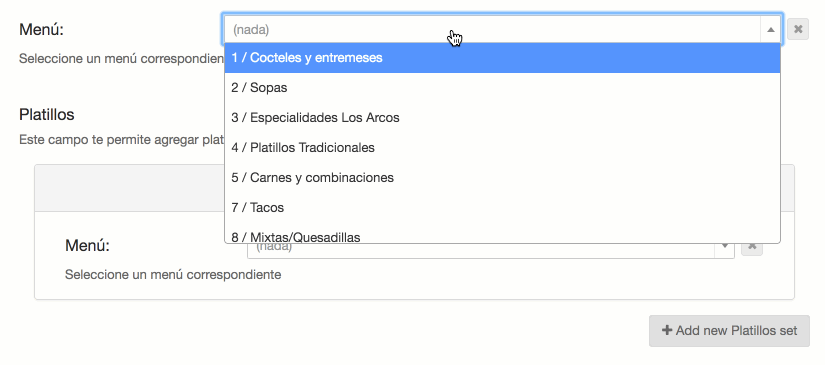This screenshot has width=825, height=365.
Task: Click the gray Platillos set header bar
Action: (x=129, y=188)
